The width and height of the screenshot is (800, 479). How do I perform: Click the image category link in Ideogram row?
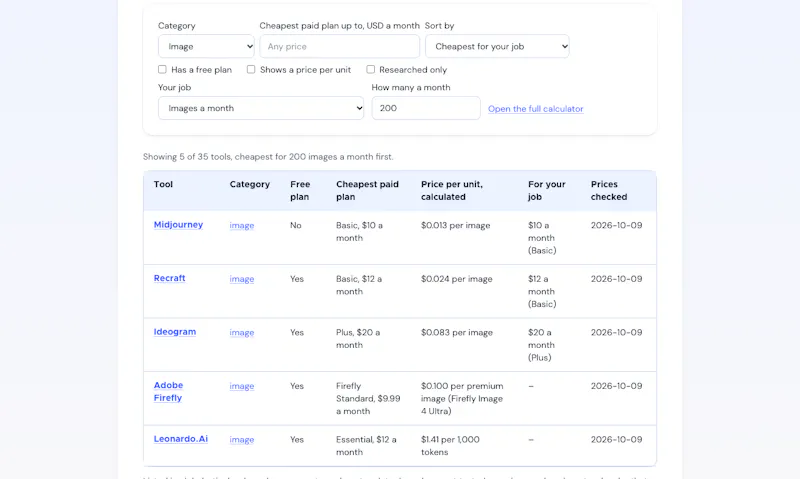[242, 333]
